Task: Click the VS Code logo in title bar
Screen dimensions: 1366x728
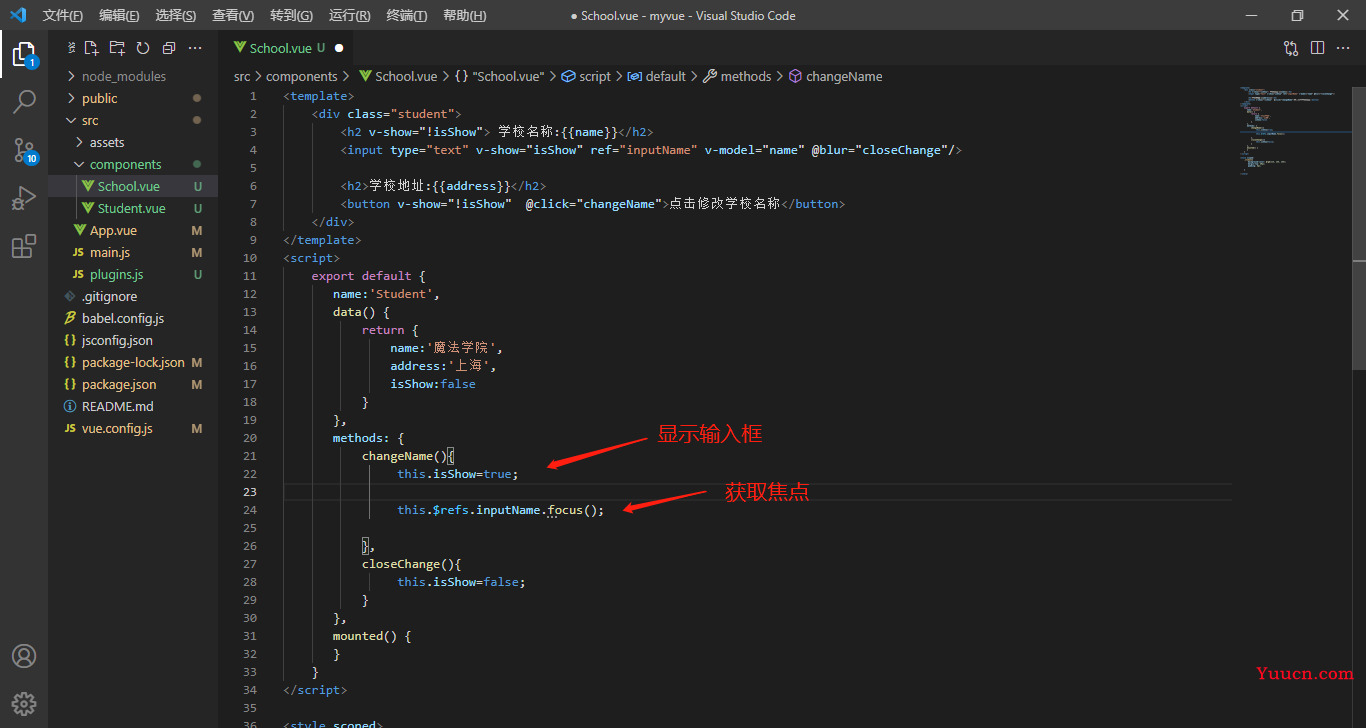Action: point(18,15)
